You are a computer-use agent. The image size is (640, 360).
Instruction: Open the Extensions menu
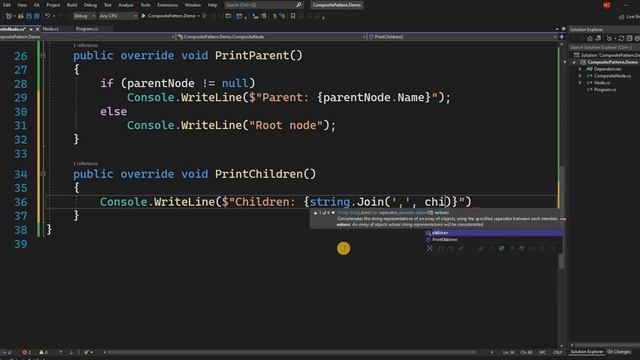(x=167, y=5)
